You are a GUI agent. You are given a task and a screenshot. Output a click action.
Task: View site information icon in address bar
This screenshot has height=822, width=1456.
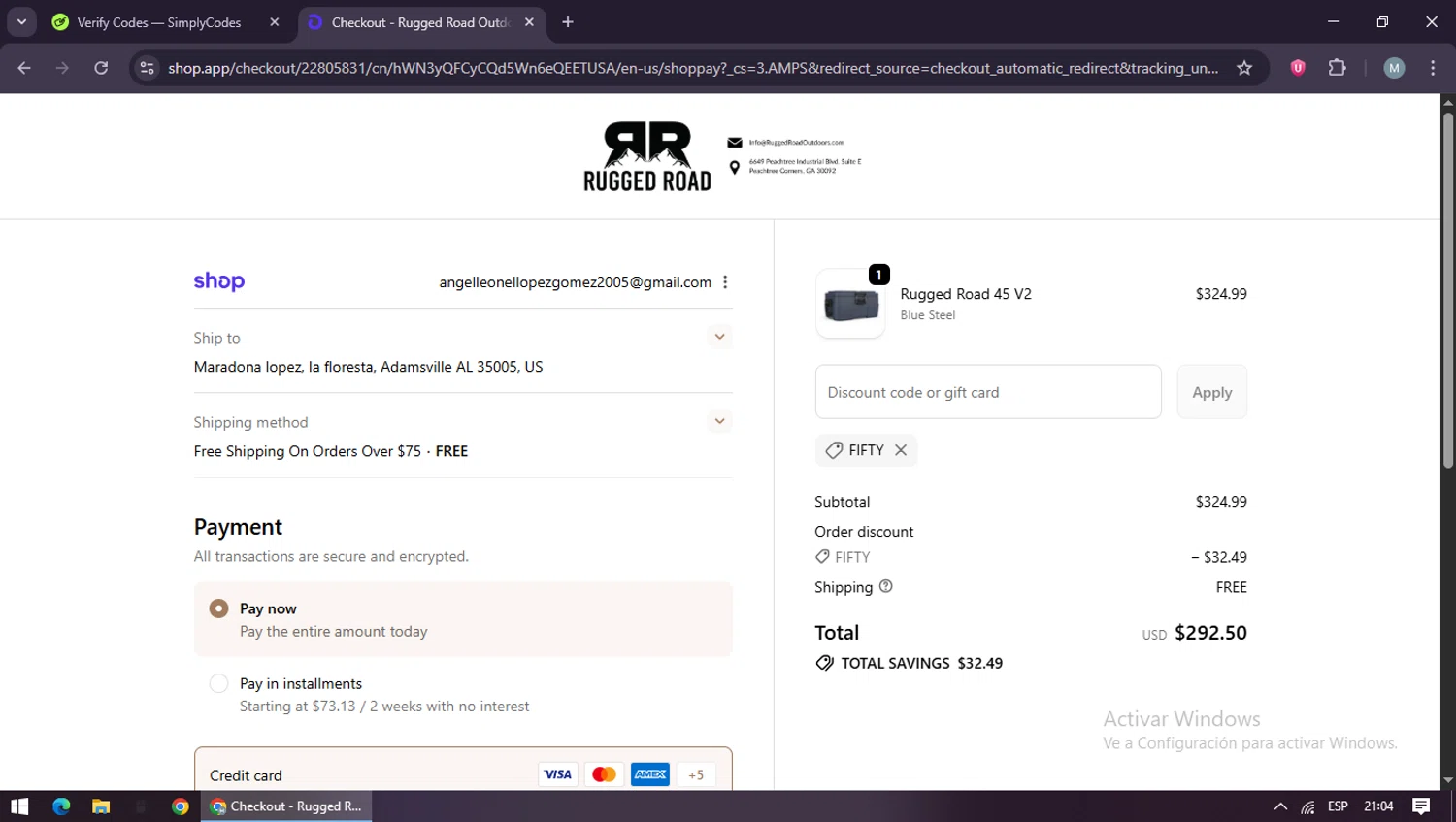[x=148, y=68]
